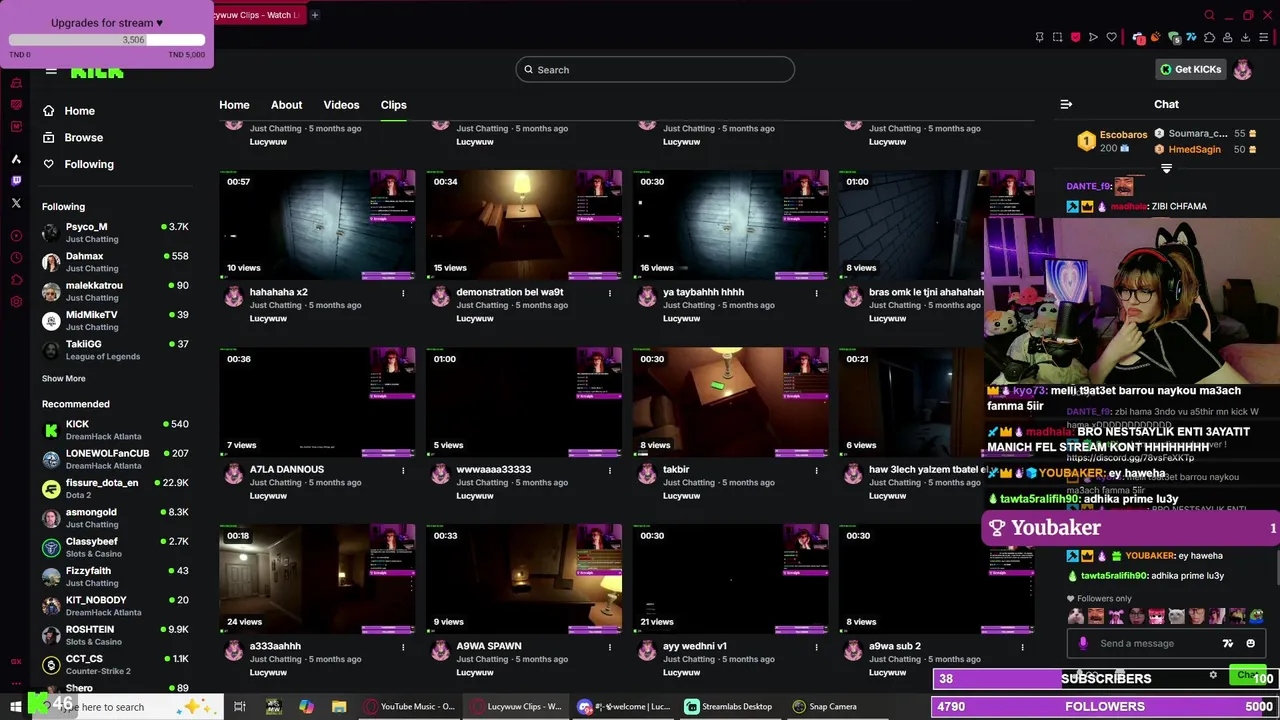Show downloads via the download icon
This screenshot has height=720, width=1280.
(1246, 37)
